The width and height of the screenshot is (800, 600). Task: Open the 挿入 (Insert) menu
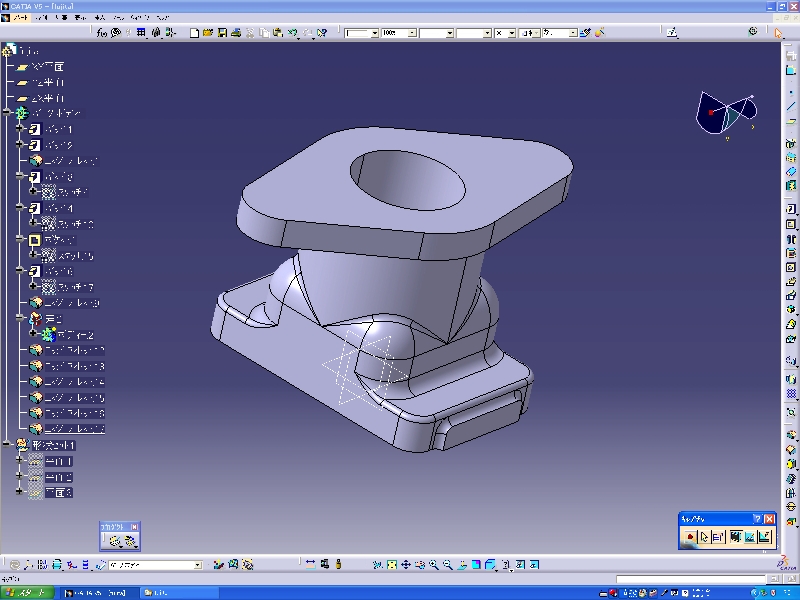coord(100,18)
